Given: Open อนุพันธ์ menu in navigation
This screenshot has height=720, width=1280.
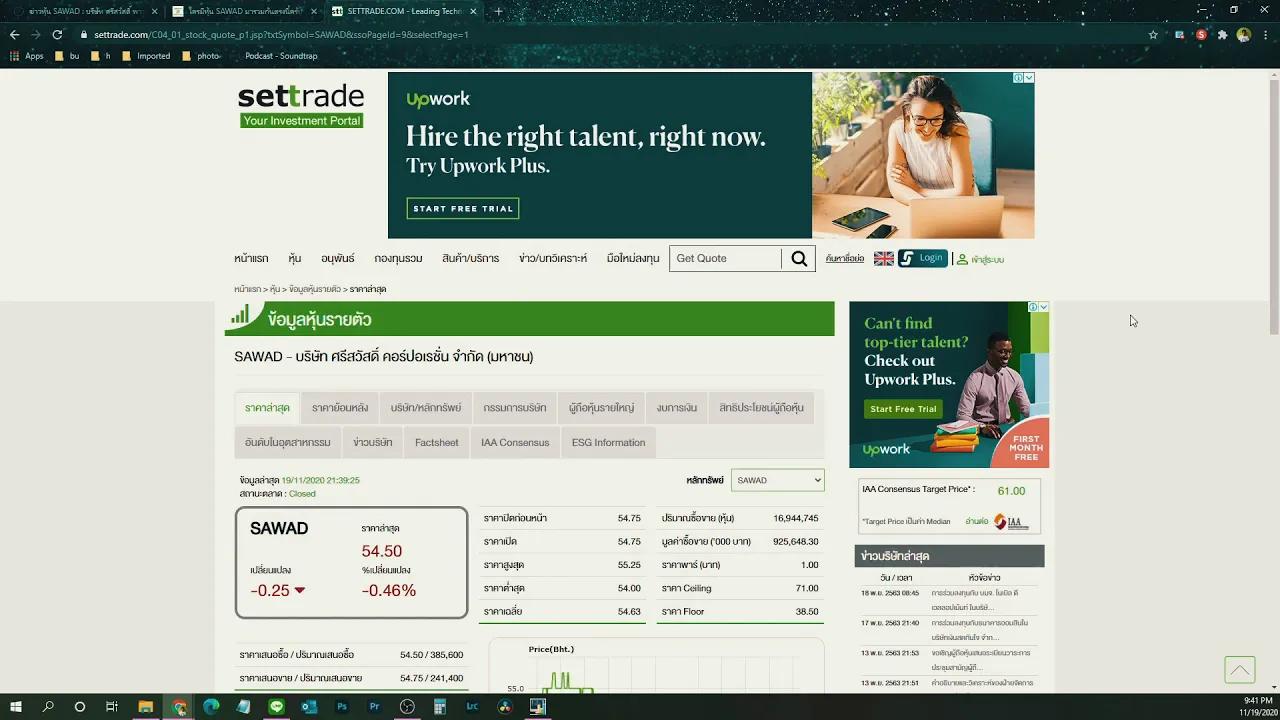Looking at the screenshot, I should coord(338,259).
